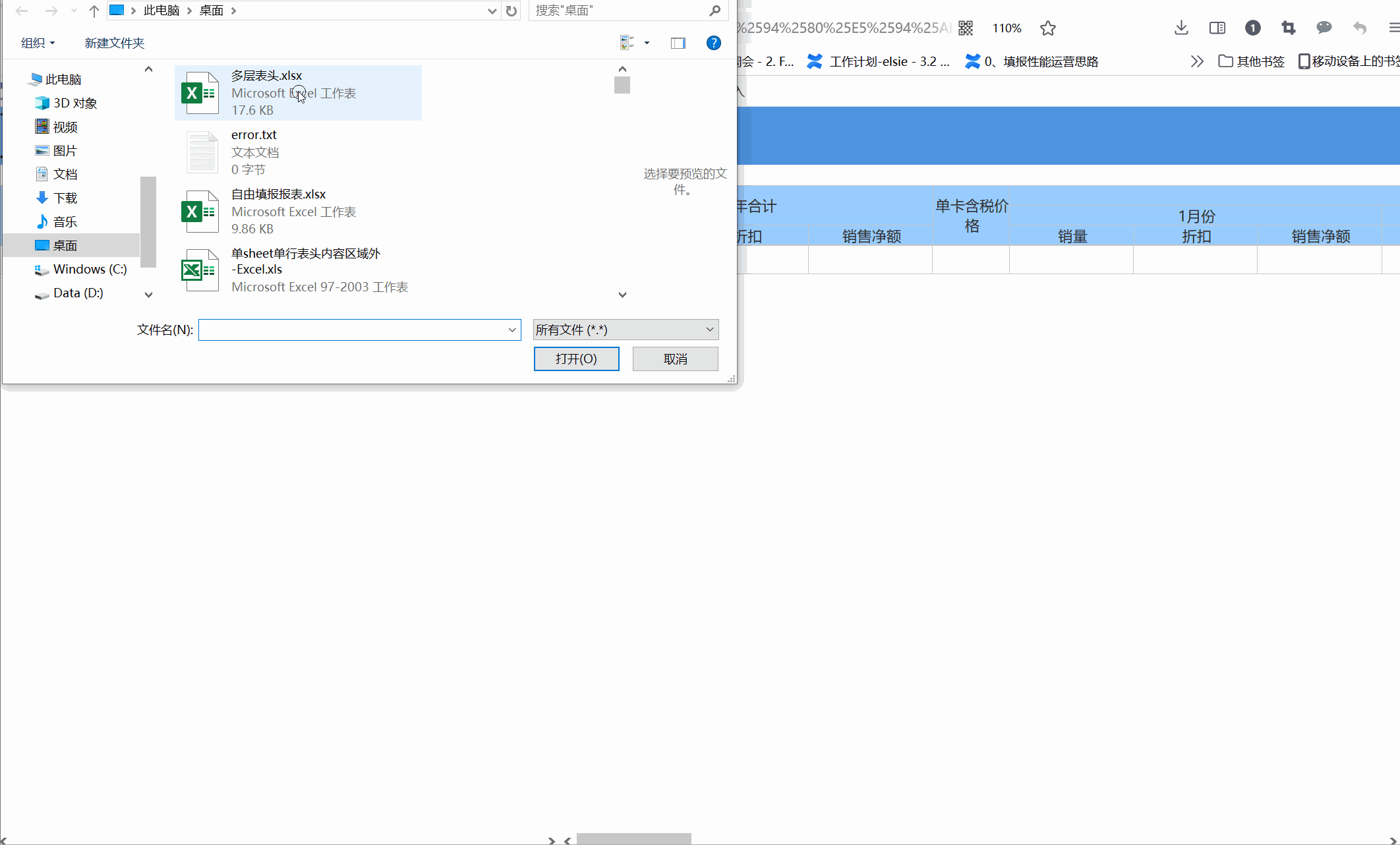Image resolution: width=1400 pixels, height=845 pixels.
Task: Select the 自由填报报表.xlsx file
Action: click(278, 194)
